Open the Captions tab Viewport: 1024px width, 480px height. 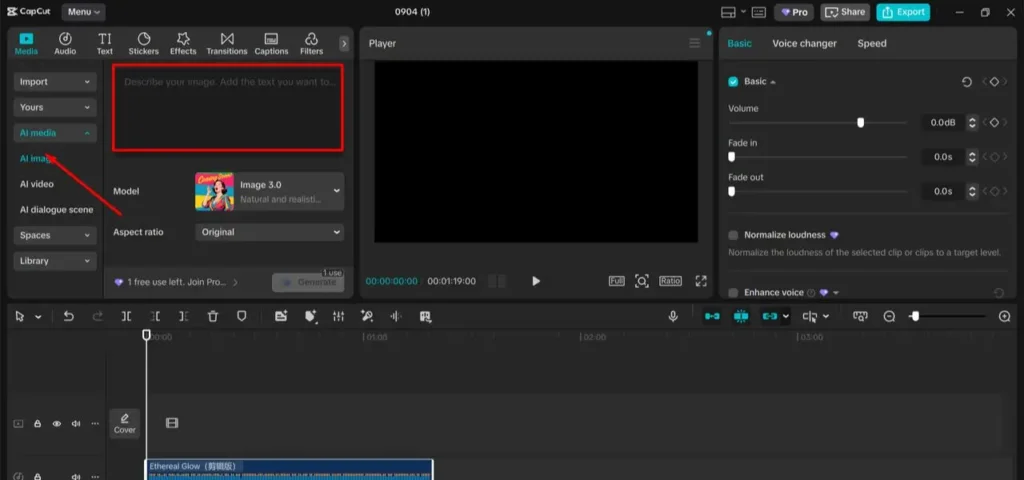(271, 44)
